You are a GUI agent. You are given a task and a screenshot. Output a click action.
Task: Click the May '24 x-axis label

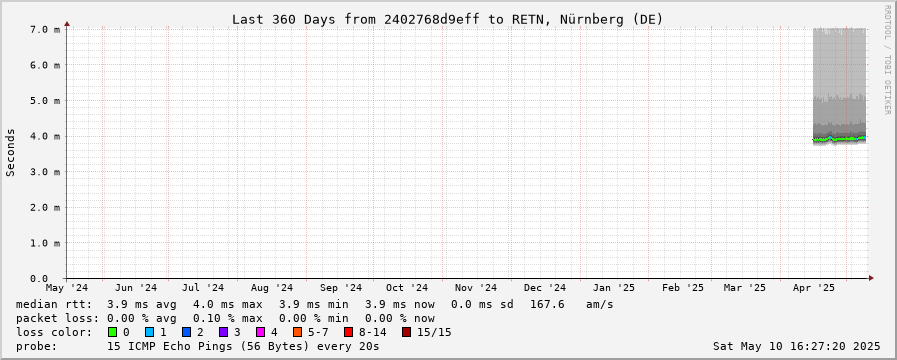tap(67, 288)
